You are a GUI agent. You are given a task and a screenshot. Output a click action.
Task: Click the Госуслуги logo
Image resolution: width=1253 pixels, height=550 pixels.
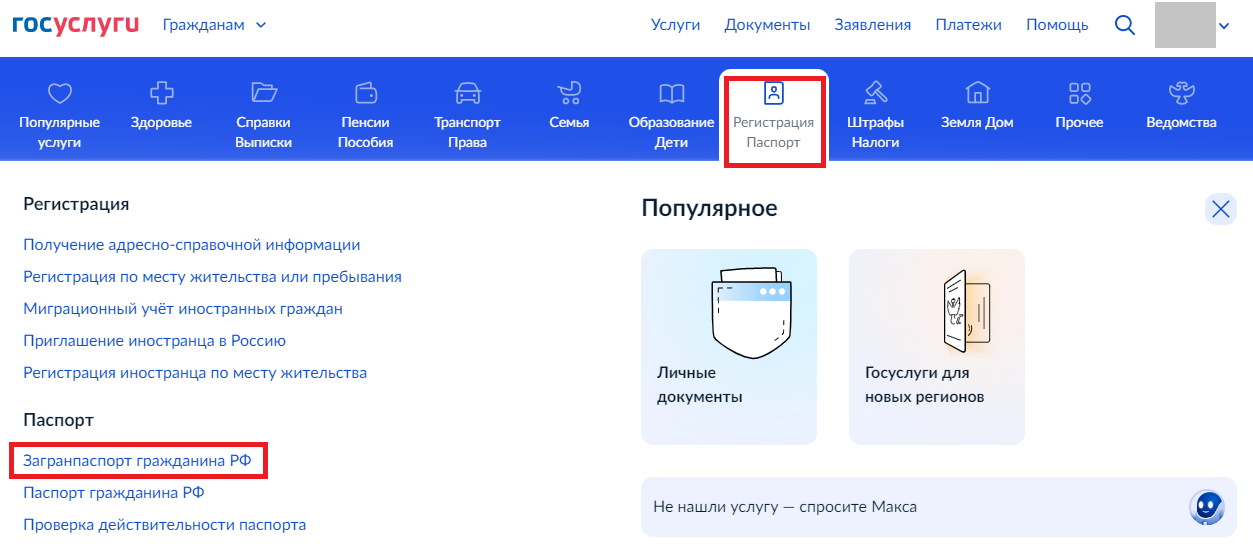point(75,25)
